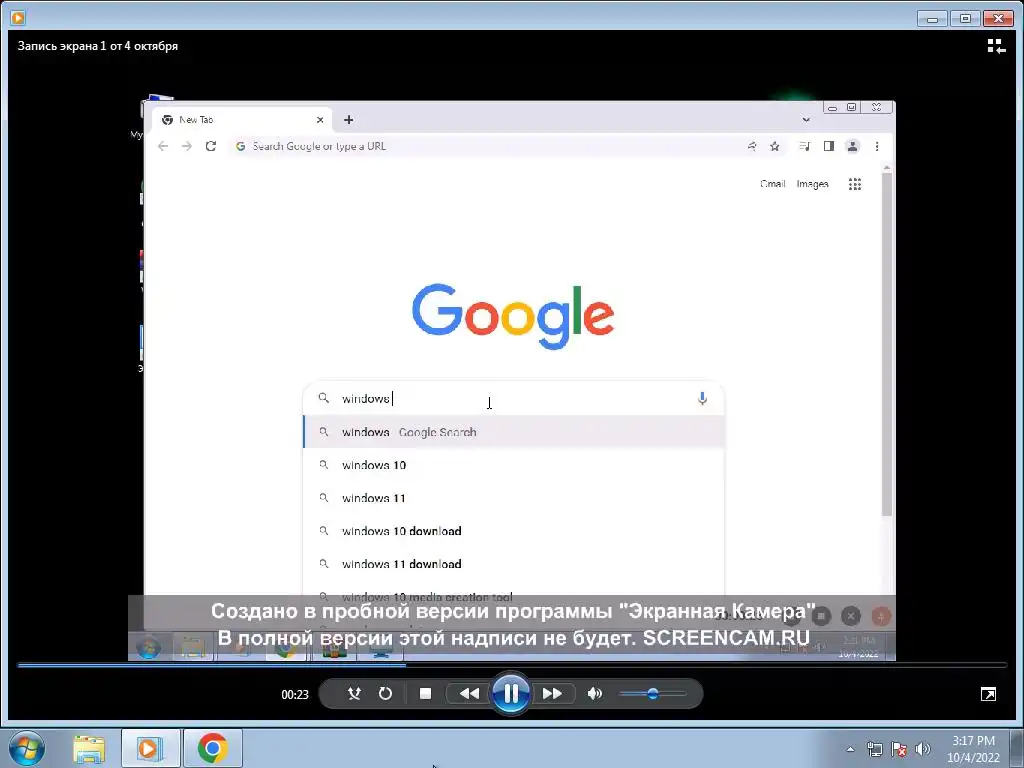Switch to Library view icon
Viewport: 1024px width, 768px height.
995,46
